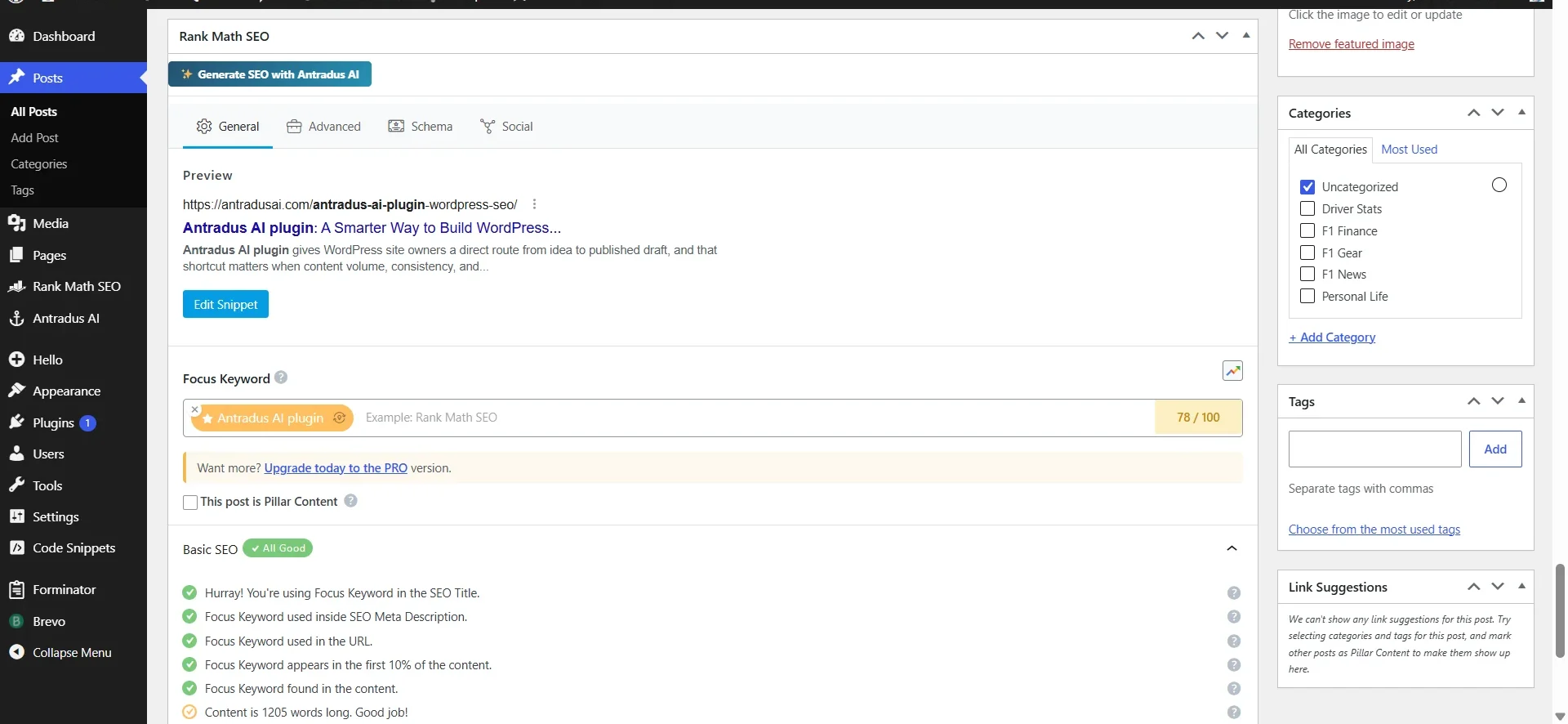1568x724 pixels.
Task: Open the Add Post submenu item
Action: 35,138
